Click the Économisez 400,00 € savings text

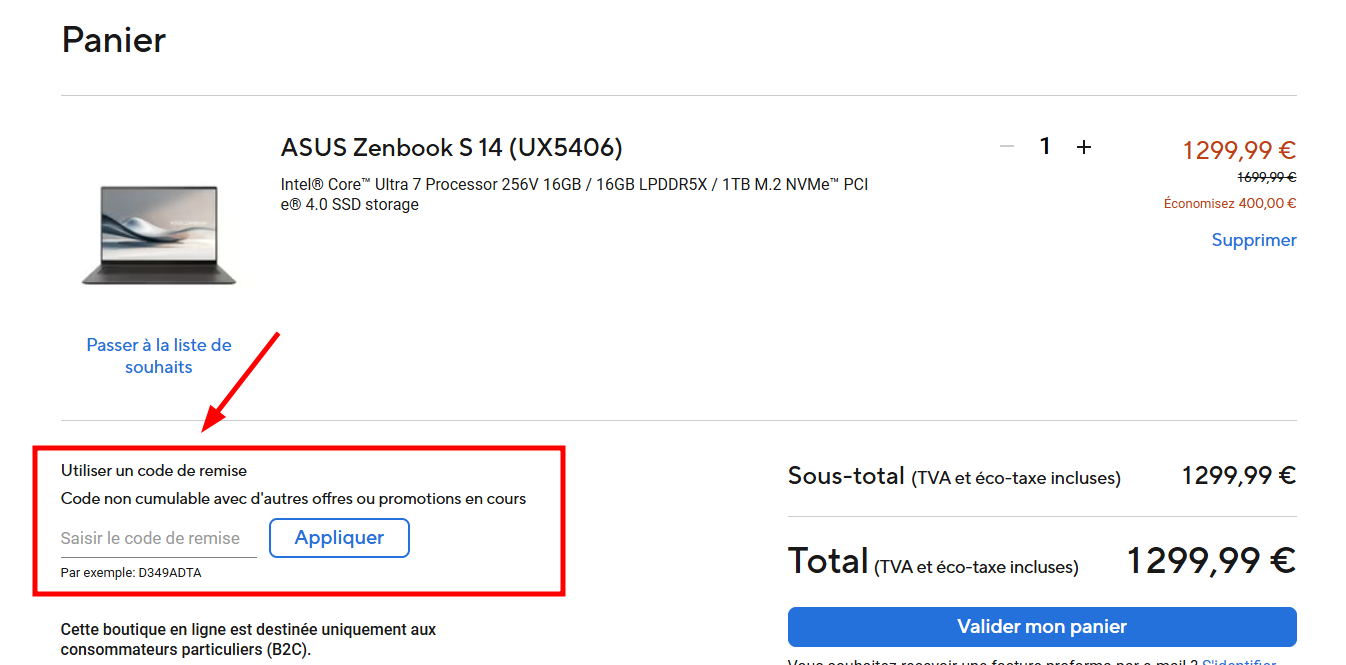point(1229,204)
